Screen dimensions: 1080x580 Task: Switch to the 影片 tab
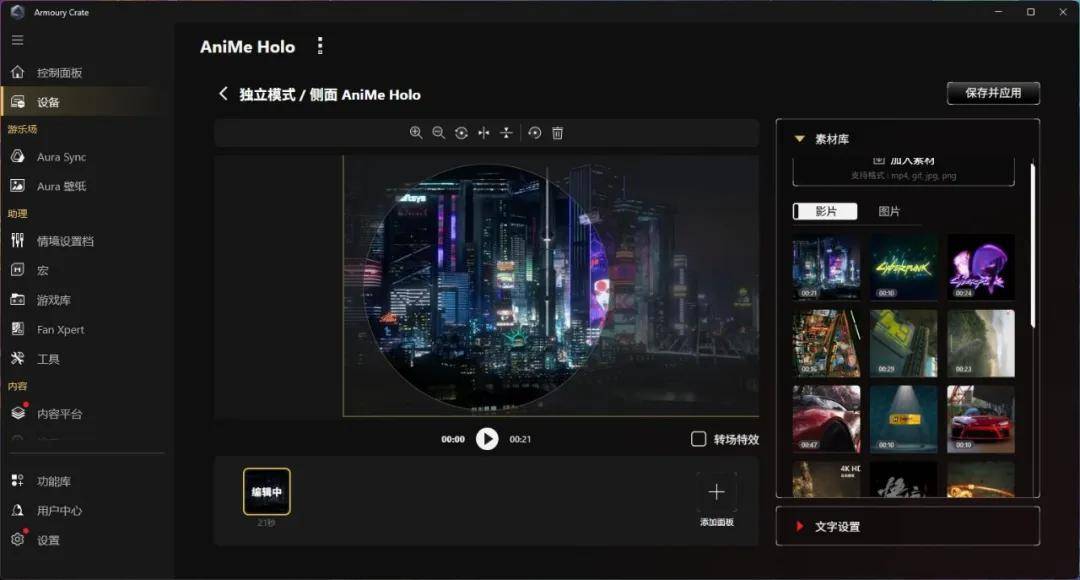[x=825, y=211]
